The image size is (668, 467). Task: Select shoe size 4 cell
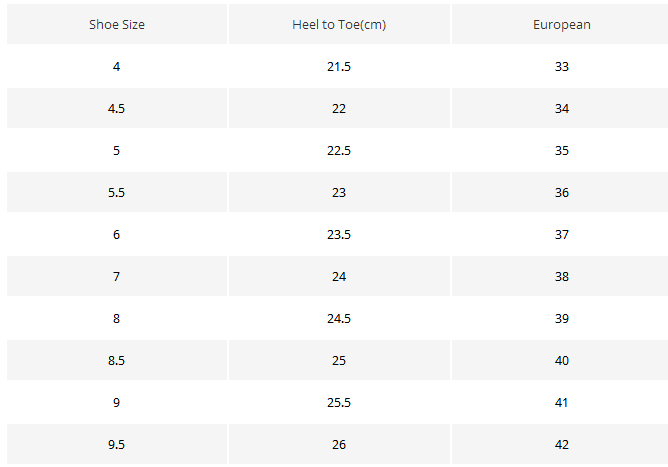tap(117, 66)
